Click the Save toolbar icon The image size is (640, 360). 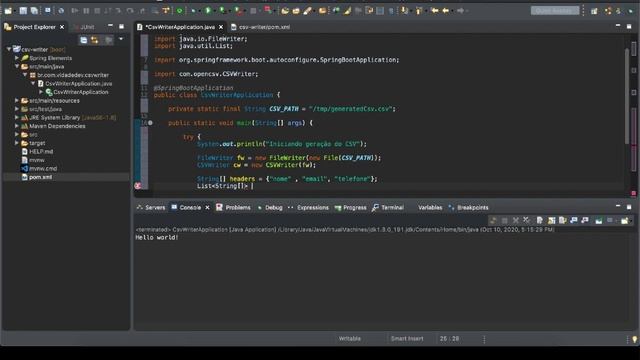point(23,11)
